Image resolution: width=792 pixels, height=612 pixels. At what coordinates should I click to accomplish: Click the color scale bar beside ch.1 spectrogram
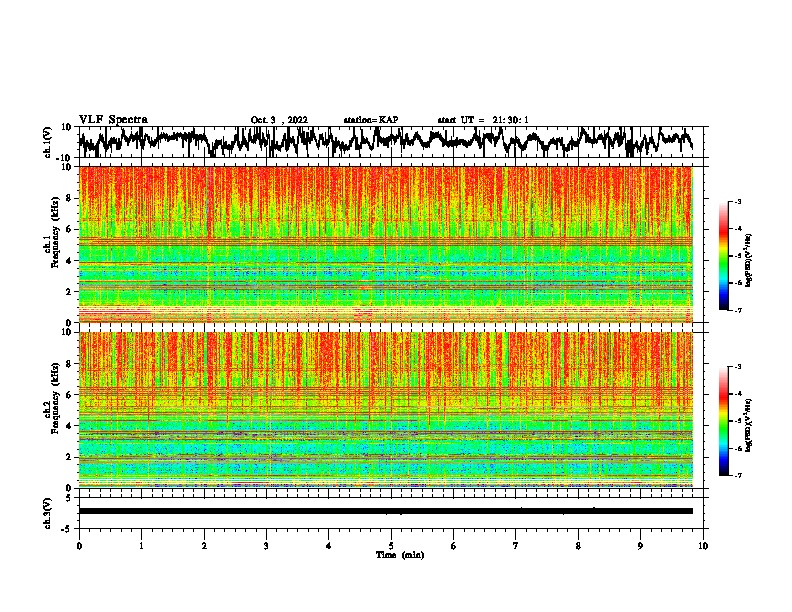(724, 256)
